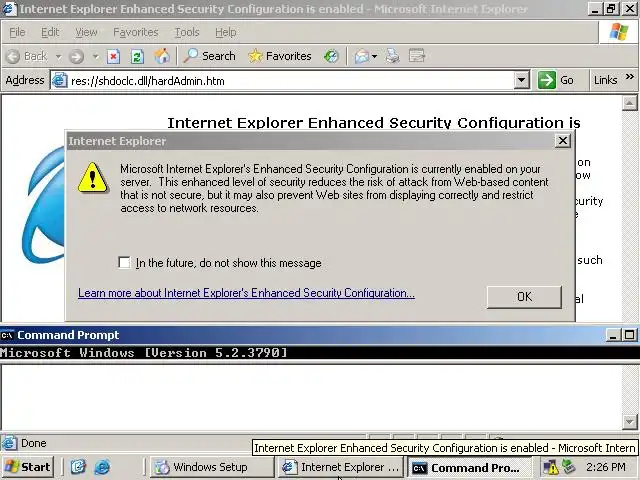
Task: Open the Search toolbar button
Action: coord(209,56)
